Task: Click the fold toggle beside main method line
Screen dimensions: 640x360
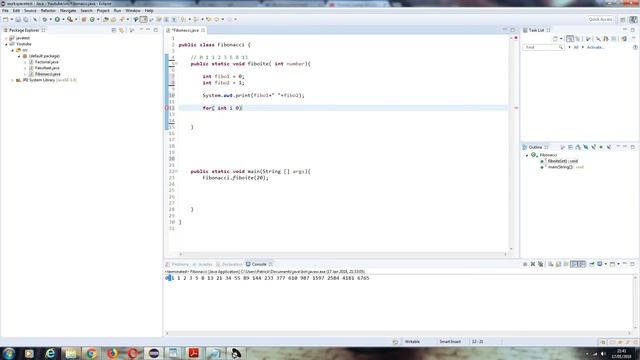Action: click(x=176, y=171)
